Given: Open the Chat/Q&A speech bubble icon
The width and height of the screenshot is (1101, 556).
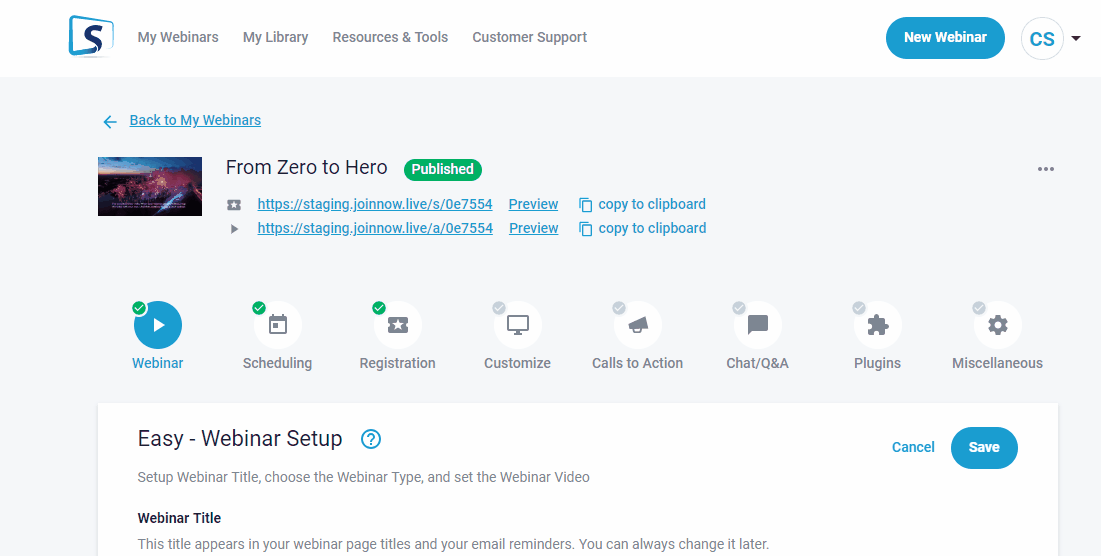Looking at the screenshot, I should 758,325.
